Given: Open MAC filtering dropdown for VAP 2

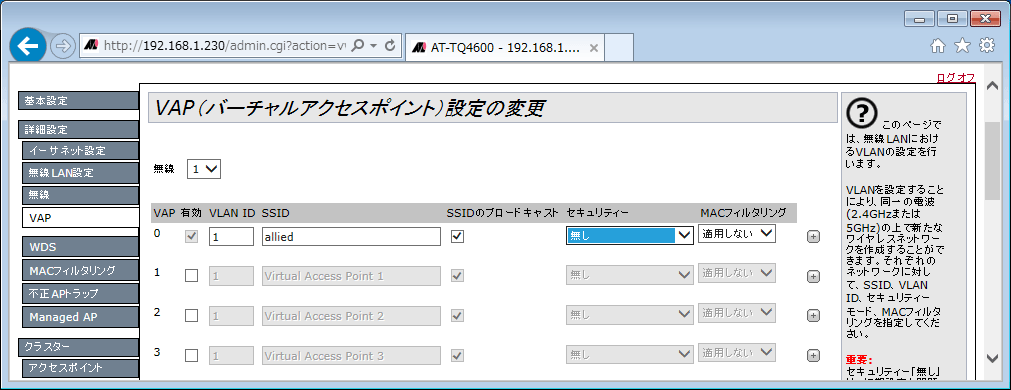Looking at the screenshot, I should [737, 313].
